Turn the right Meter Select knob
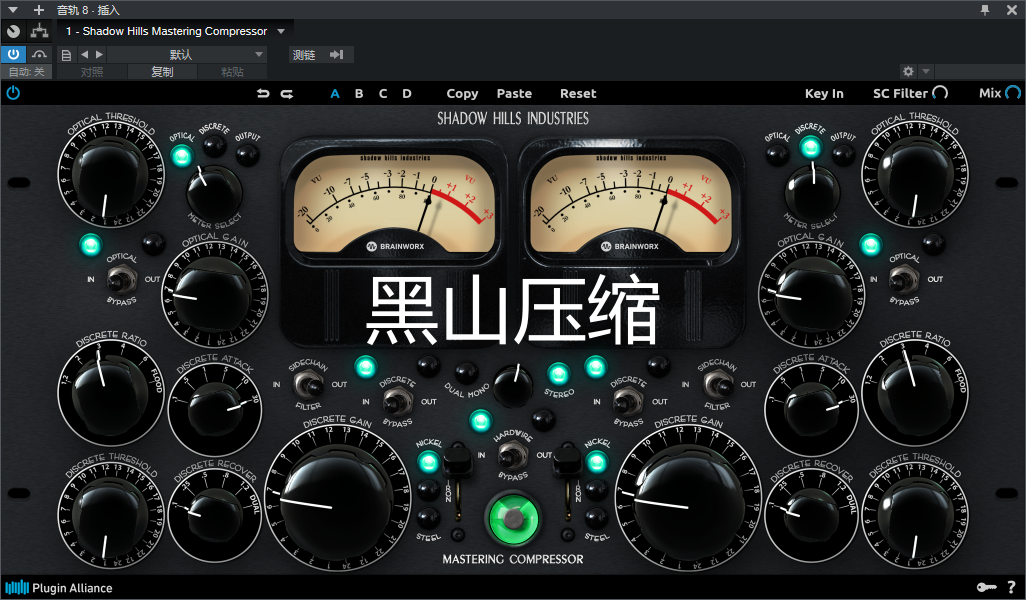Image resolution: width=1026 pixels, height=600 pixels. pyautogui.click(x=811, y=191)
